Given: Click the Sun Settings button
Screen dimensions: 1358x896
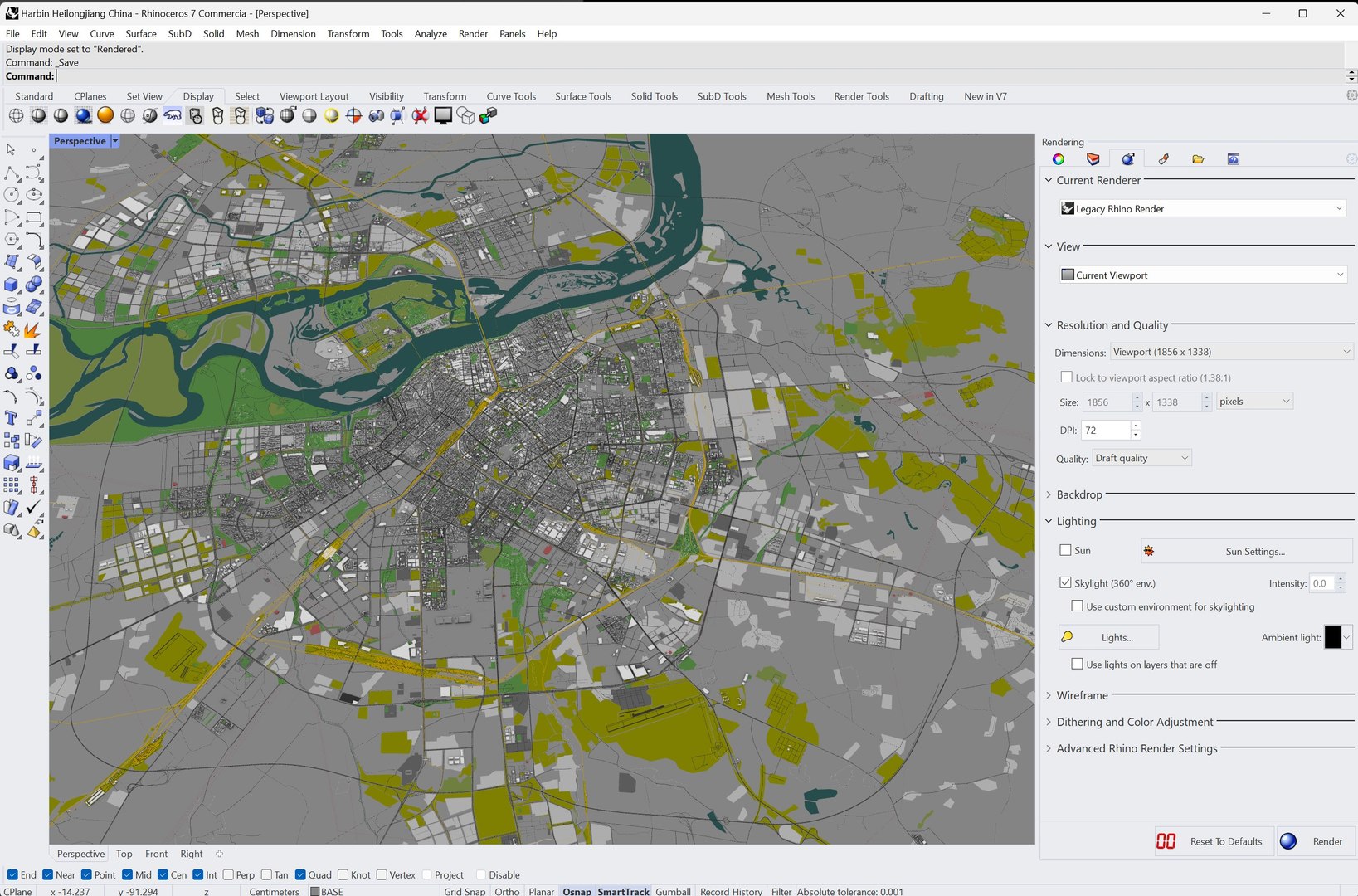Looking at the screenshot, I should (x=1247, y=552).
